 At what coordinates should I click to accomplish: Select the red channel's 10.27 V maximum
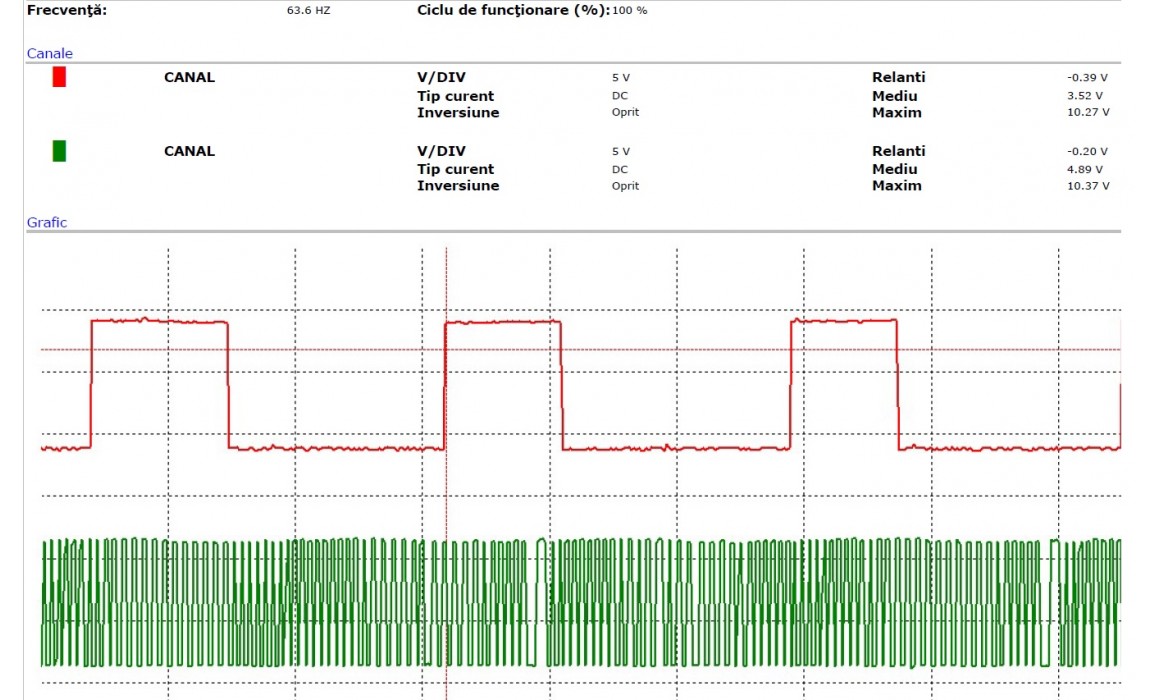pos(1088,113)
